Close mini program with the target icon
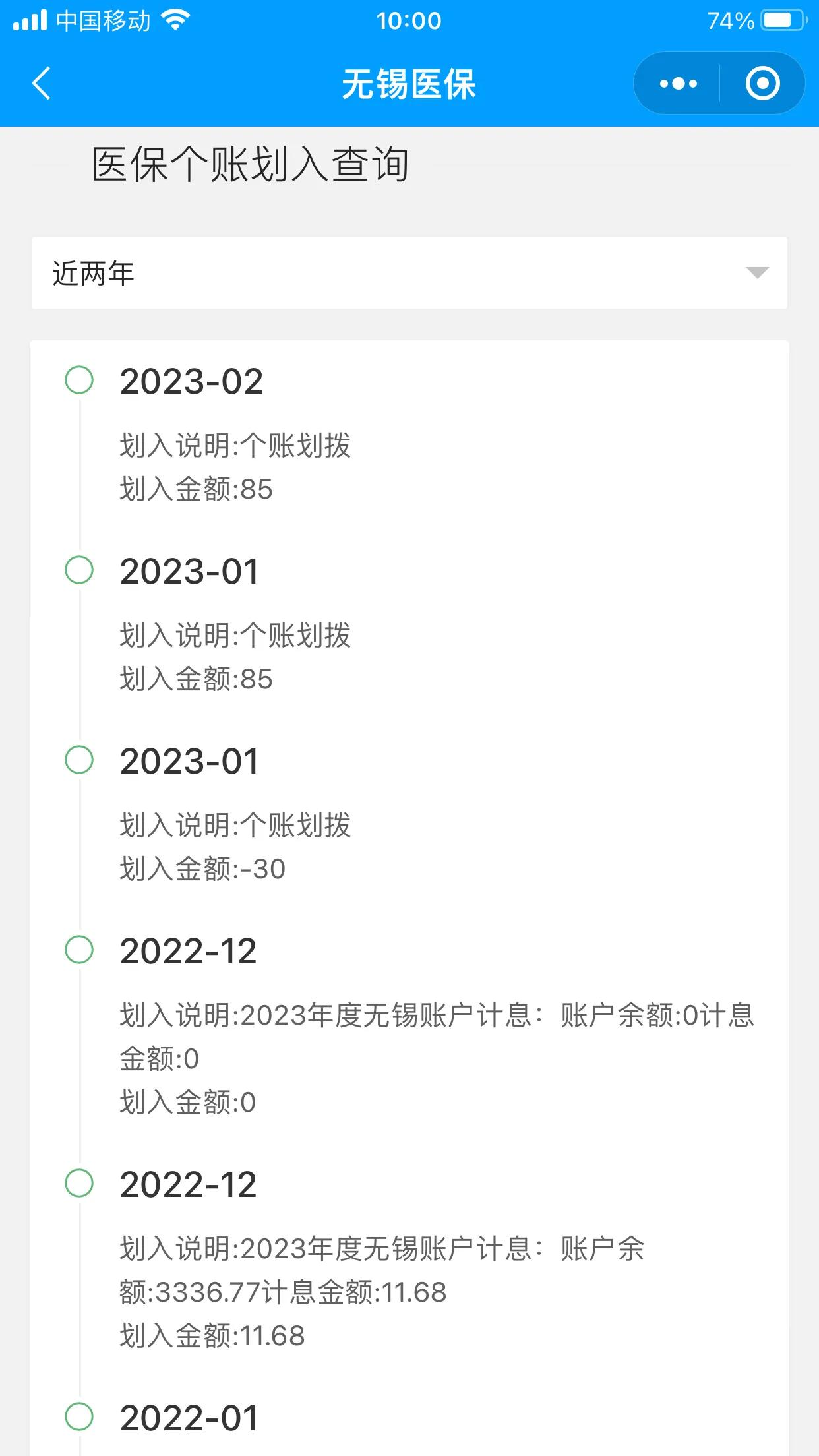Viewport: 819px width, 1456px height. [x=762, y=84]
